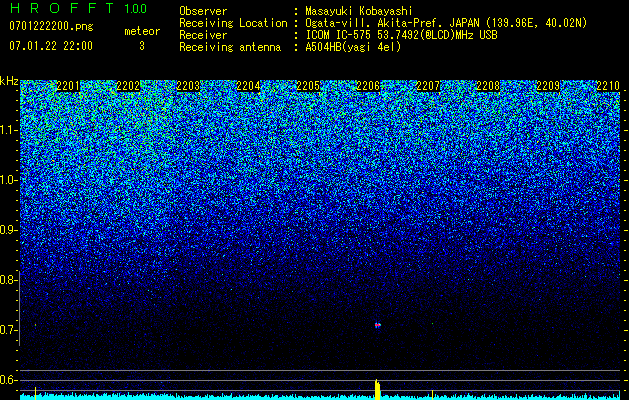Select ICOM IC-575 53.7492 MHz USB text
This screenshot has height=400, width=629.
[x=401, y=35]
